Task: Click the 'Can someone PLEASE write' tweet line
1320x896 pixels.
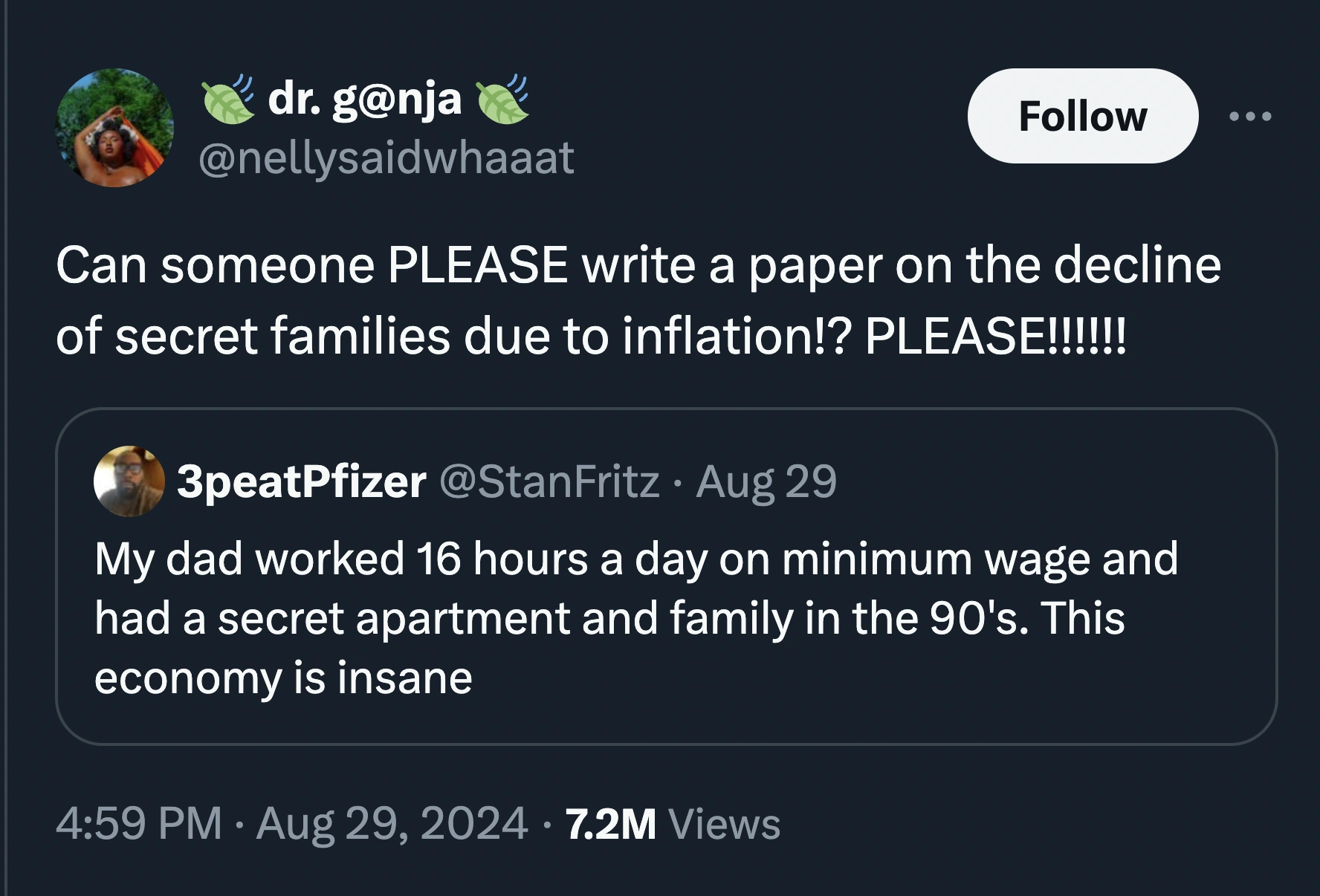Action: (638, 265)
